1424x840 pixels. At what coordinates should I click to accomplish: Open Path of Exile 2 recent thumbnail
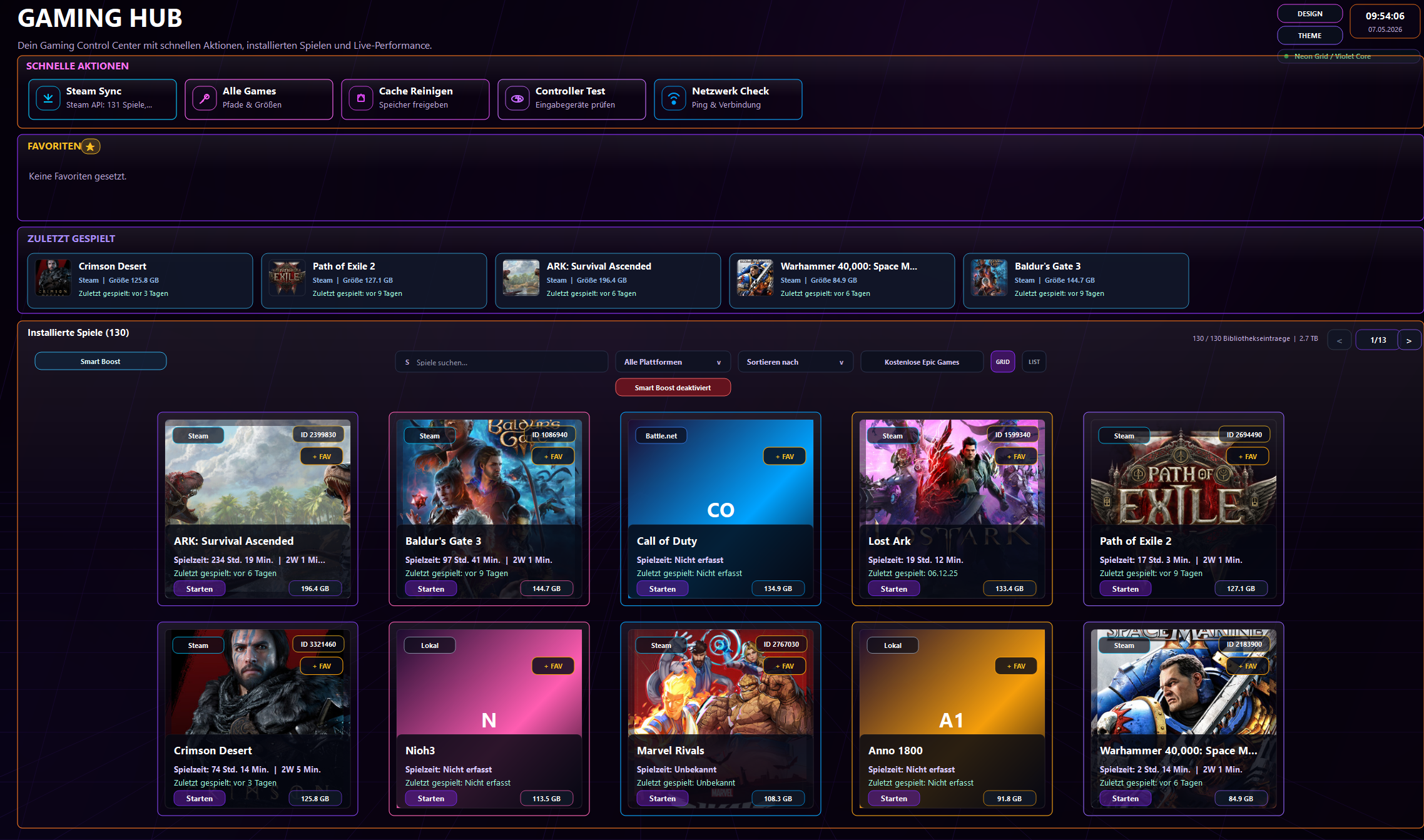(287, 278)
